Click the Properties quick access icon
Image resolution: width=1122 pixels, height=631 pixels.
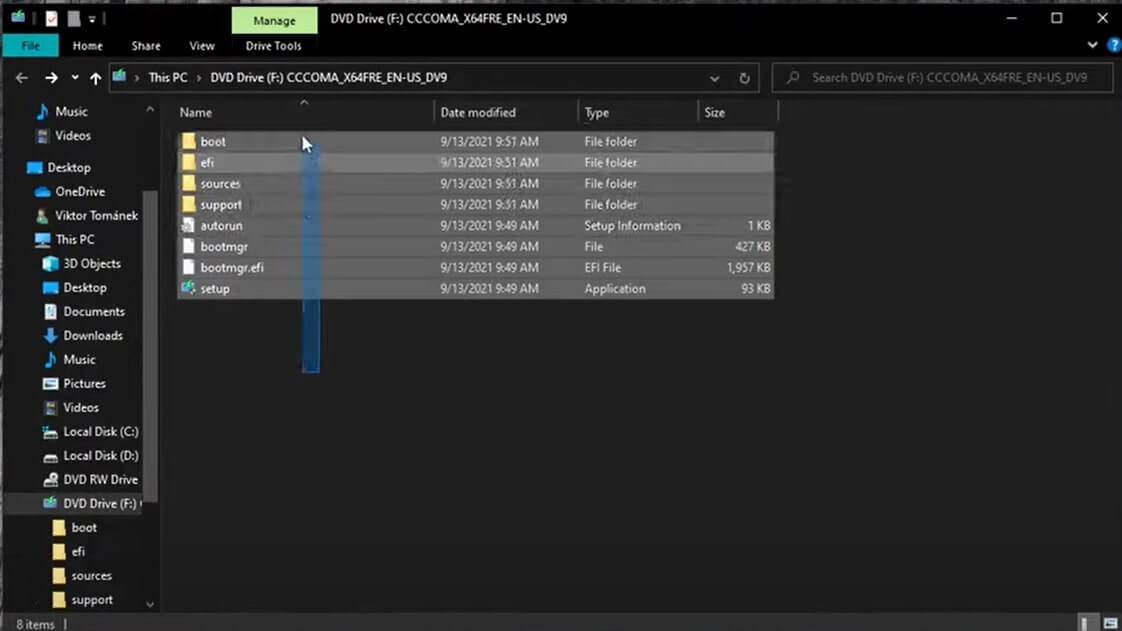tap(52, 19)
